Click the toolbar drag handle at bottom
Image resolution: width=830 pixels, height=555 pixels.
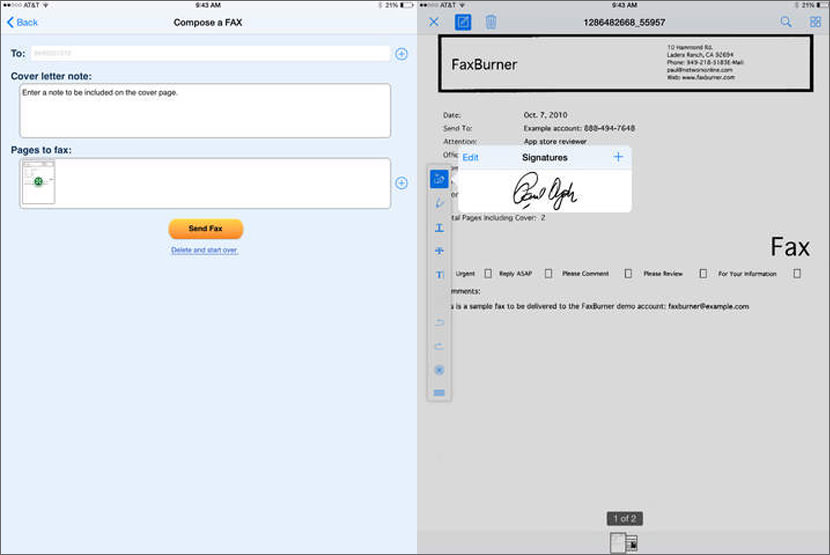point(439,392)
